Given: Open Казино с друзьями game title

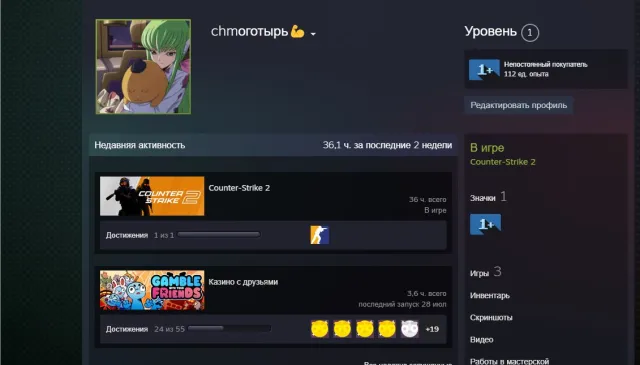Looking at the screenshot, I should pyautogui.click(x=243, y=282).
